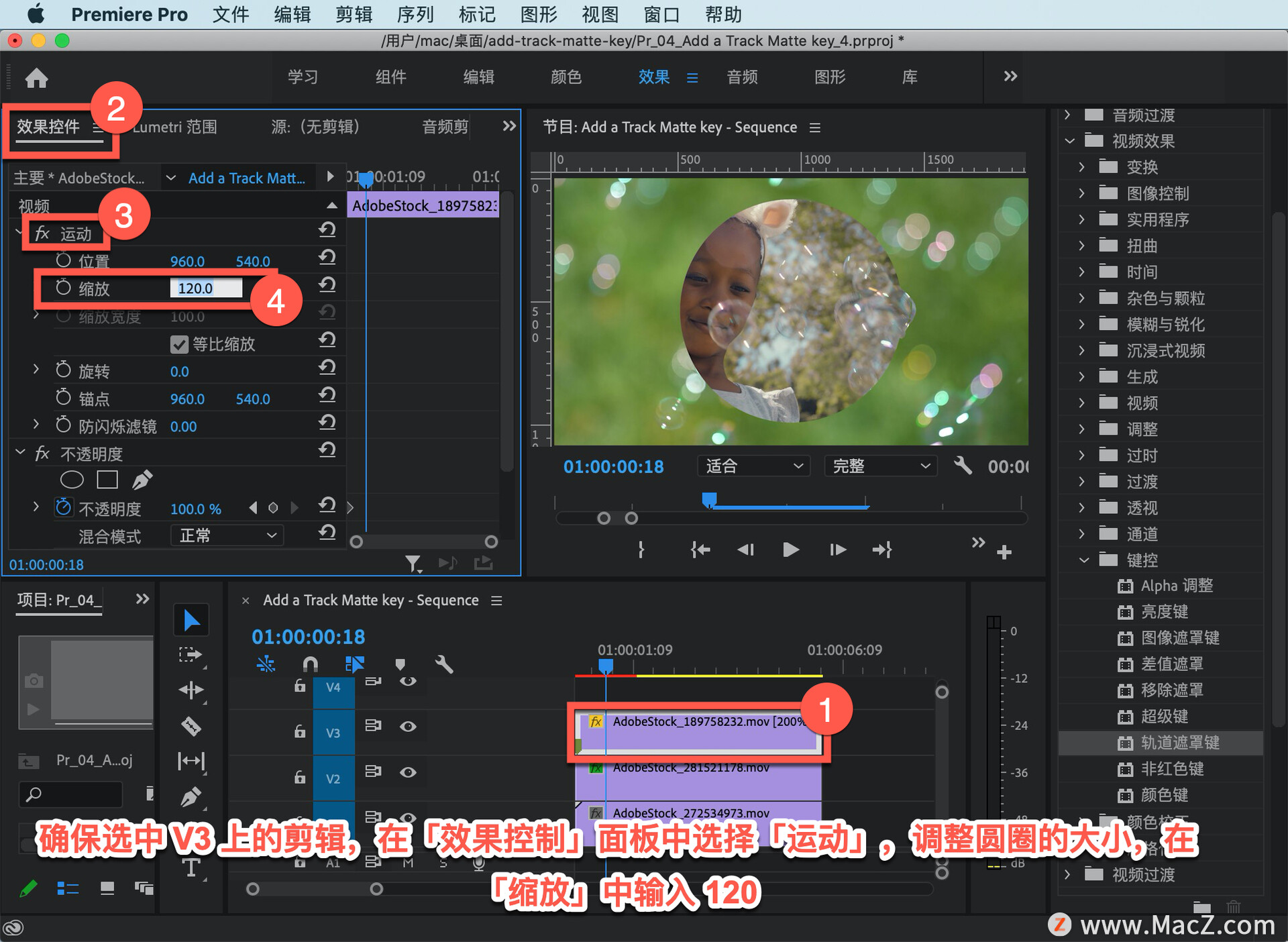Open the zoom level dropdown showing 适合
The height and width of the screenshot is (942, 1288).
click(753, 466)
